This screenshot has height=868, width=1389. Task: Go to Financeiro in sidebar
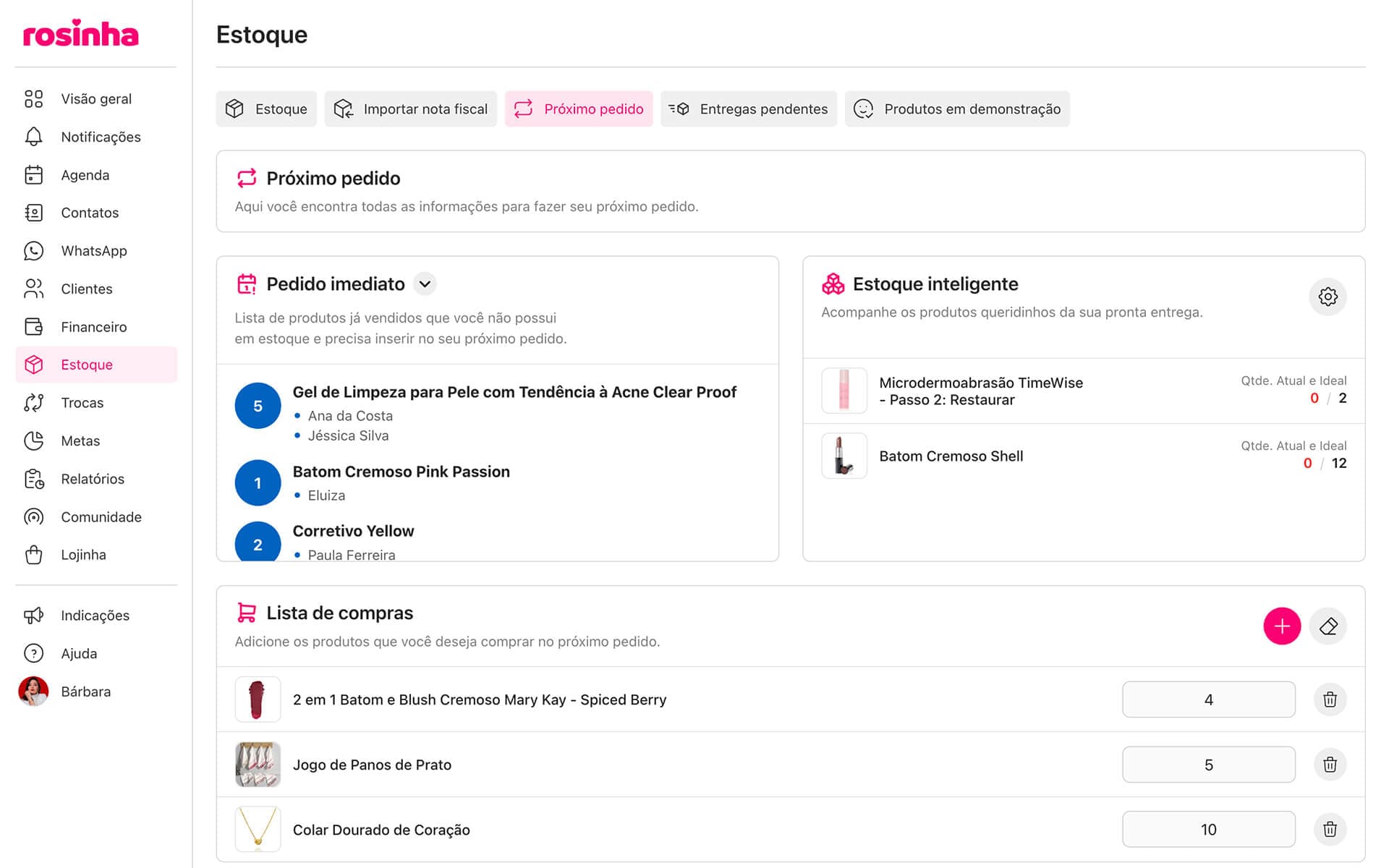pyautogui.click(x=93, y=327)
